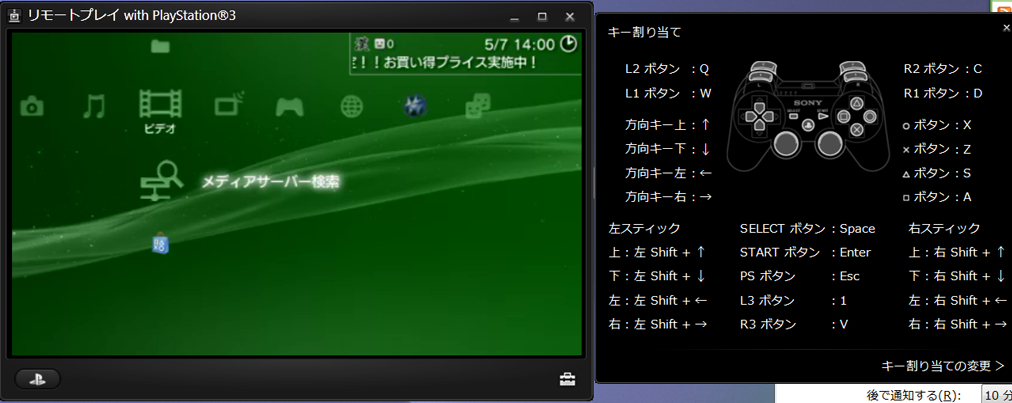Click the 方向キー左 assignment row
Viewport: 1012px width, 403px height.
668,173
